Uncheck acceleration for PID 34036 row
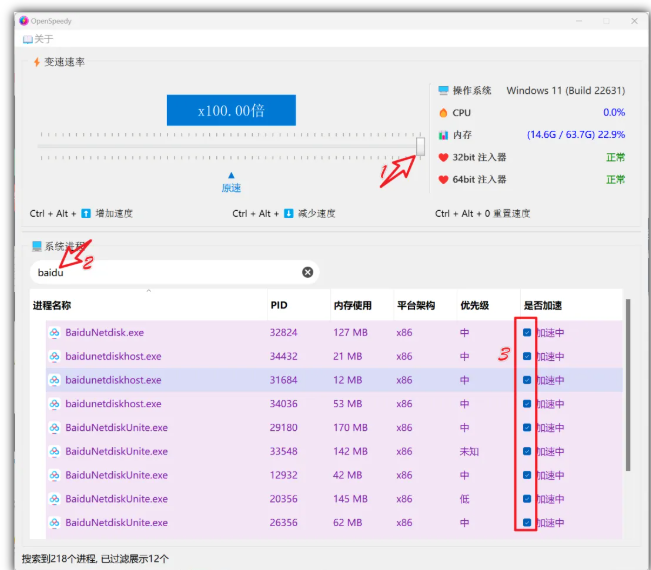Screen dimensions: 651x570 pyautogui.click(x=527, y=404)
